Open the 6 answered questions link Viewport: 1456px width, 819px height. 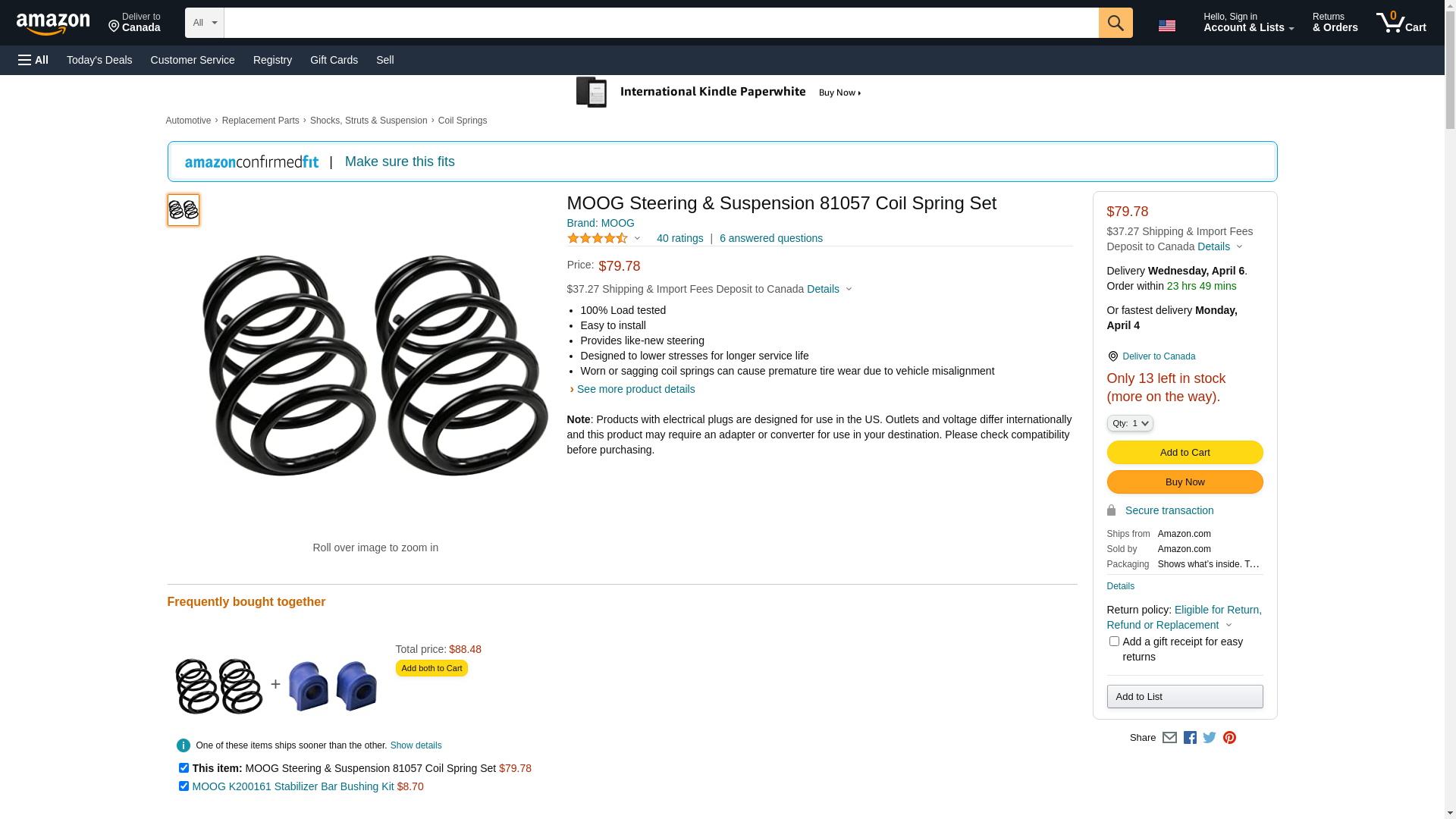(770, 238)
